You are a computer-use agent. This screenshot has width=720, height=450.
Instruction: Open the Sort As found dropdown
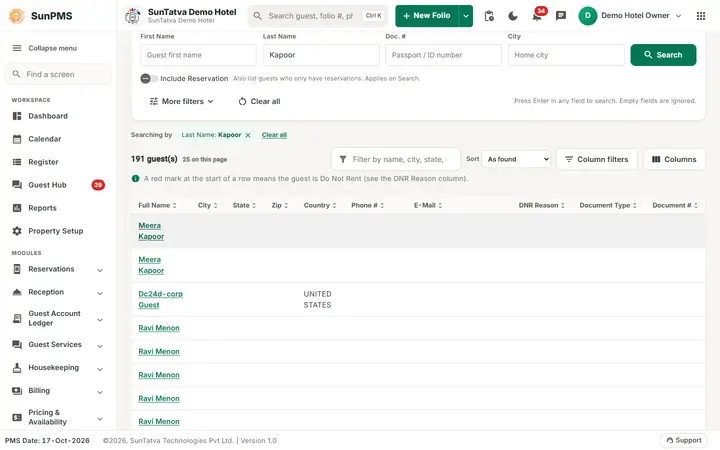point(516,159)
